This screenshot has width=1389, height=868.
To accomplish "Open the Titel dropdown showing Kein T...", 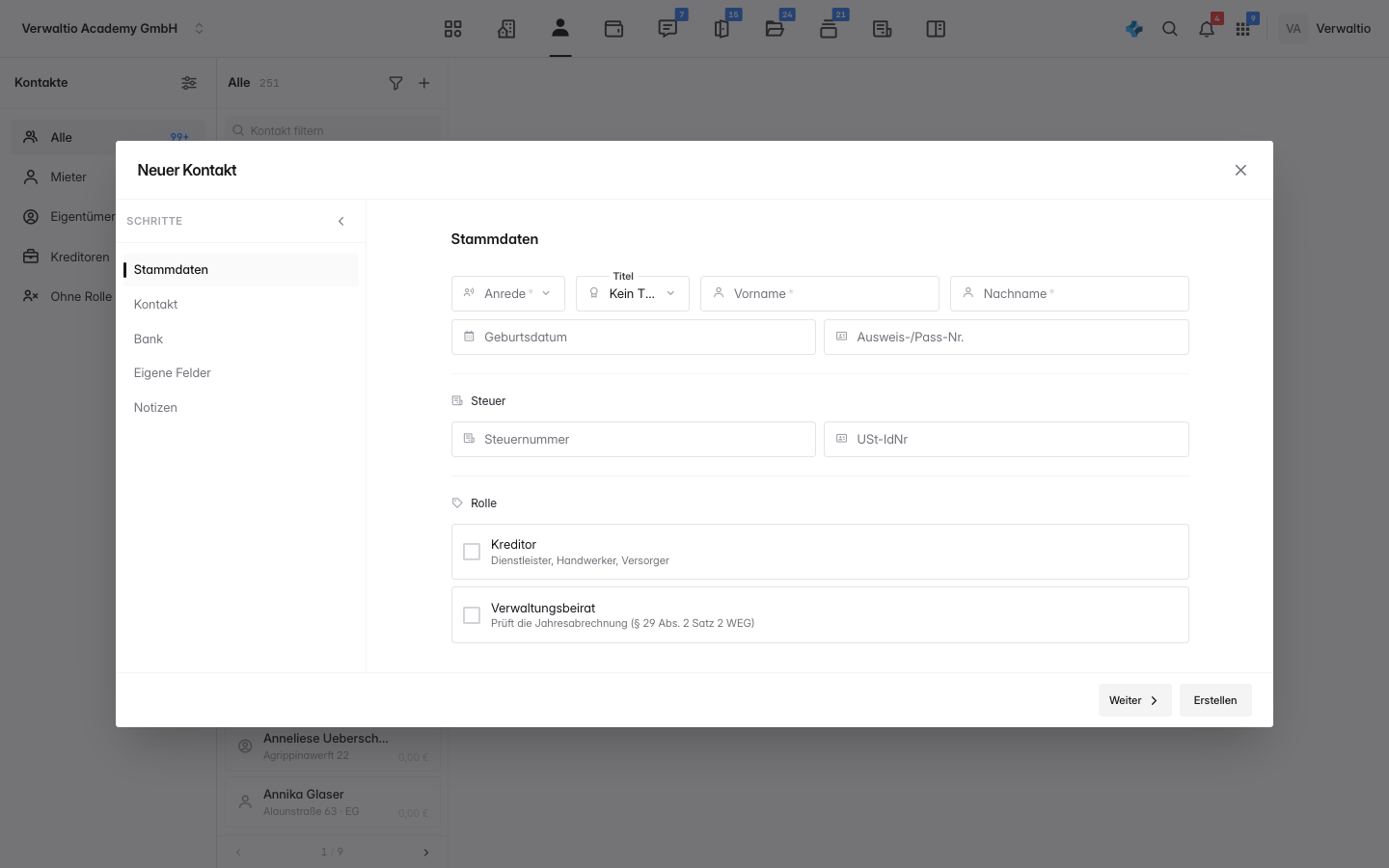I will point(633,293).
